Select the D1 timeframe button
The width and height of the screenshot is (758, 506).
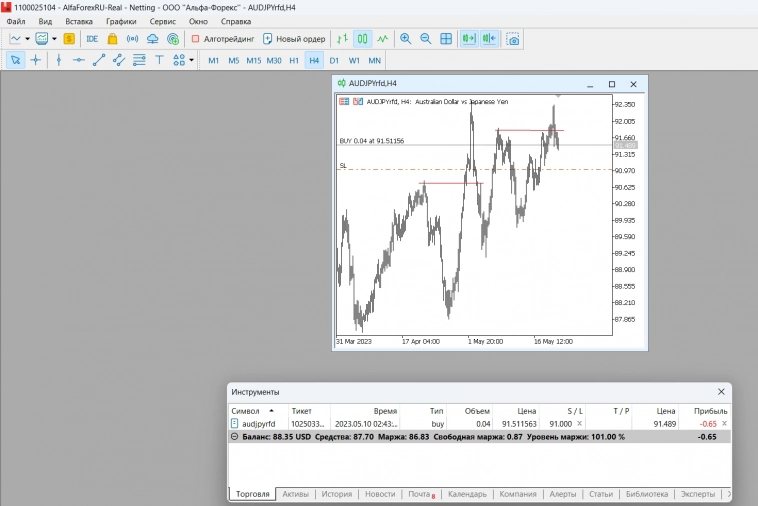point(334,60)
